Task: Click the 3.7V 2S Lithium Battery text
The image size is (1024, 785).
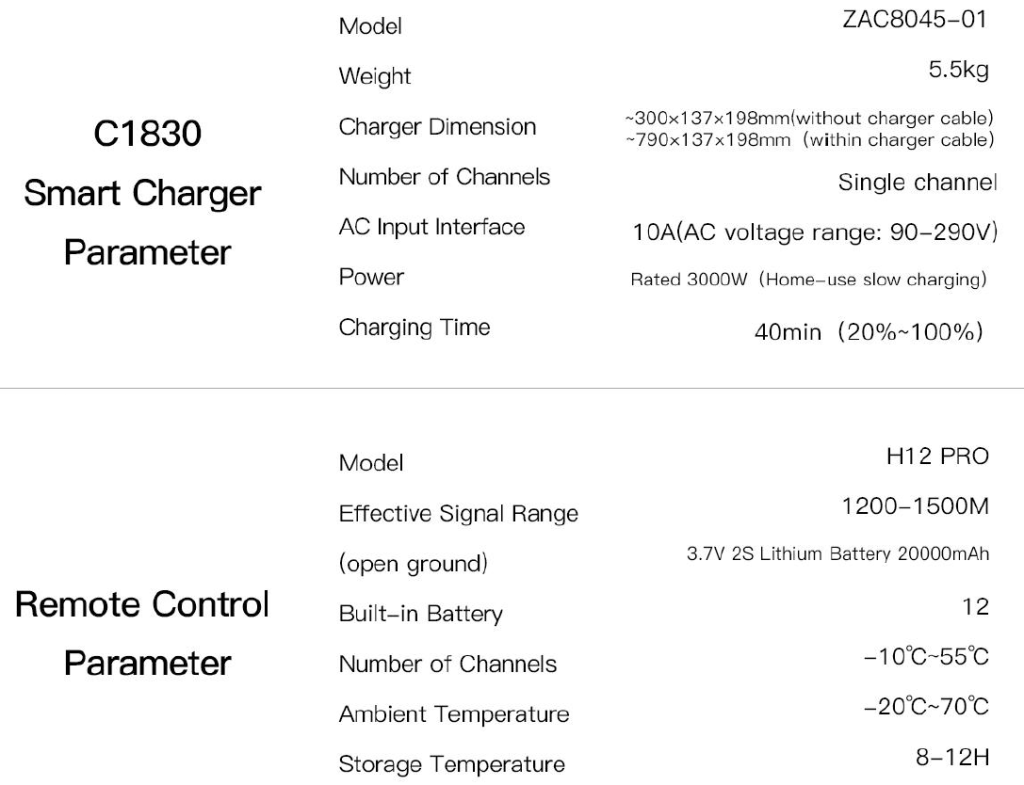Action: tap(837, 555)
